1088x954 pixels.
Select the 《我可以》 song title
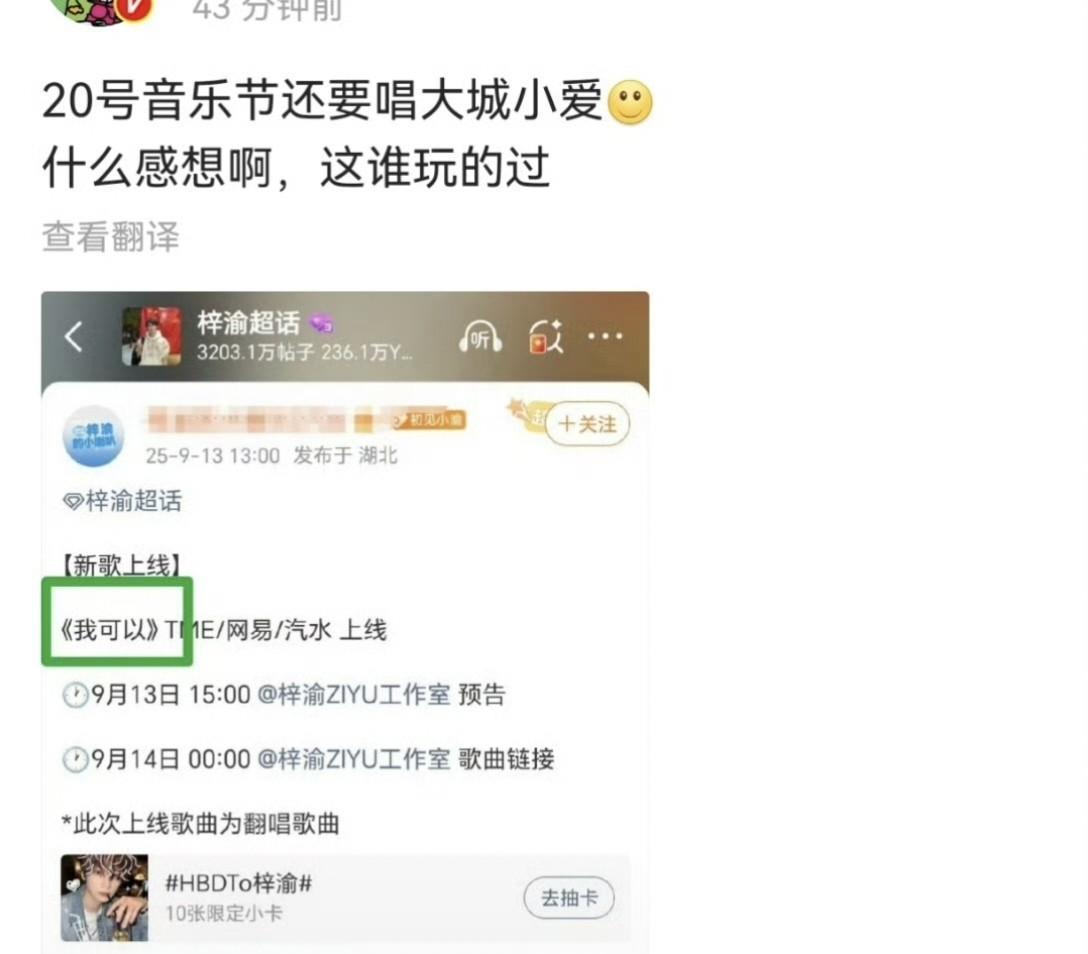pos(110,630)
